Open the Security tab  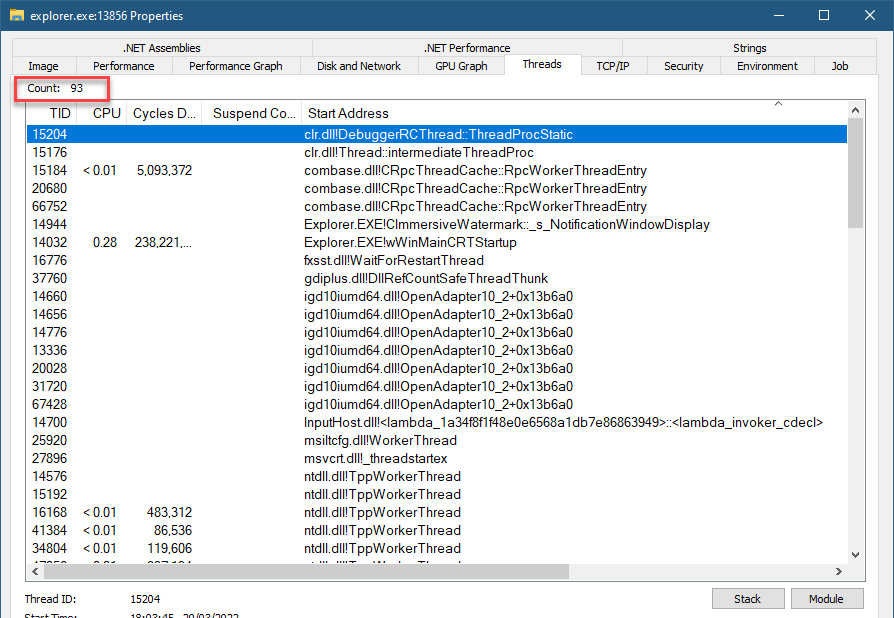683,66
